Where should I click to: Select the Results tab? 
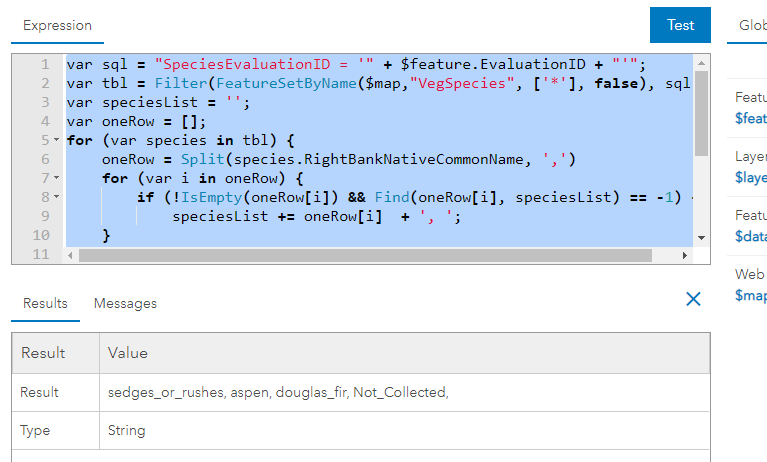[x=45, y=303]
